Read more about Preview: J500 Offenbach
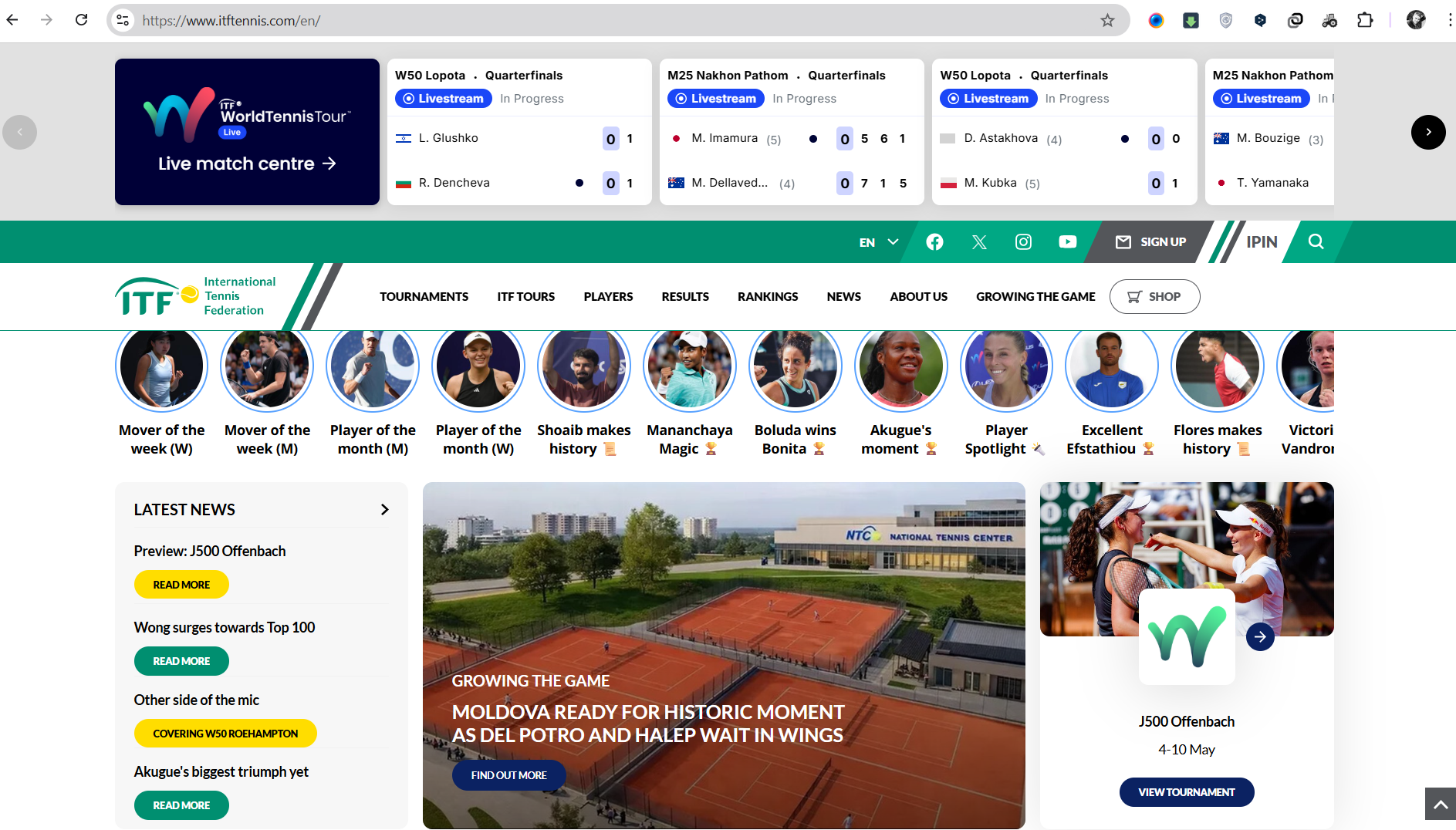This screenshot has width=1456, height=830. (x=181, y=585)
